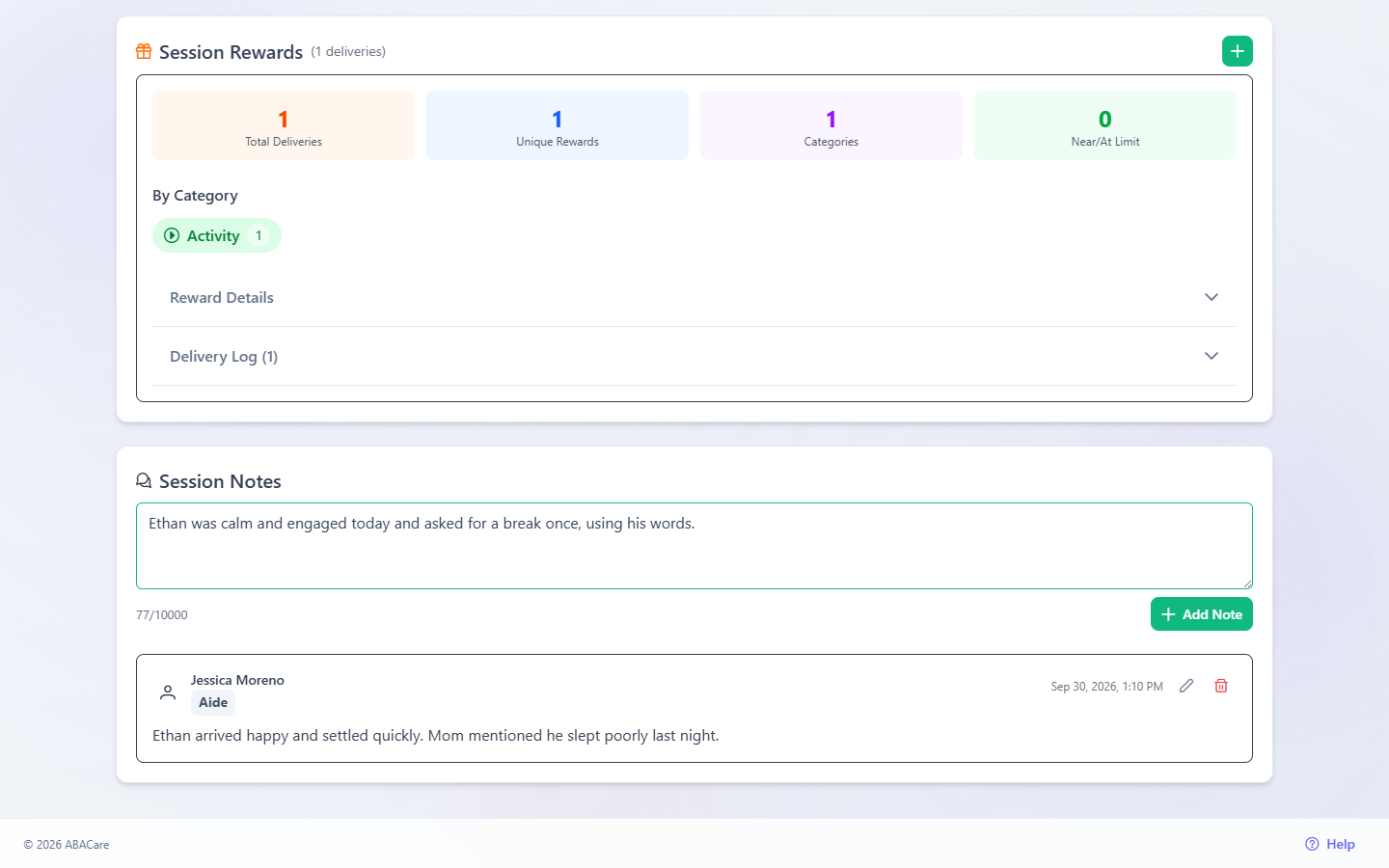The width and height of the screenshot is (1389, 868).
Task: Click the Aide role badge
Action: pyautogui.click(x=213, y=702)
